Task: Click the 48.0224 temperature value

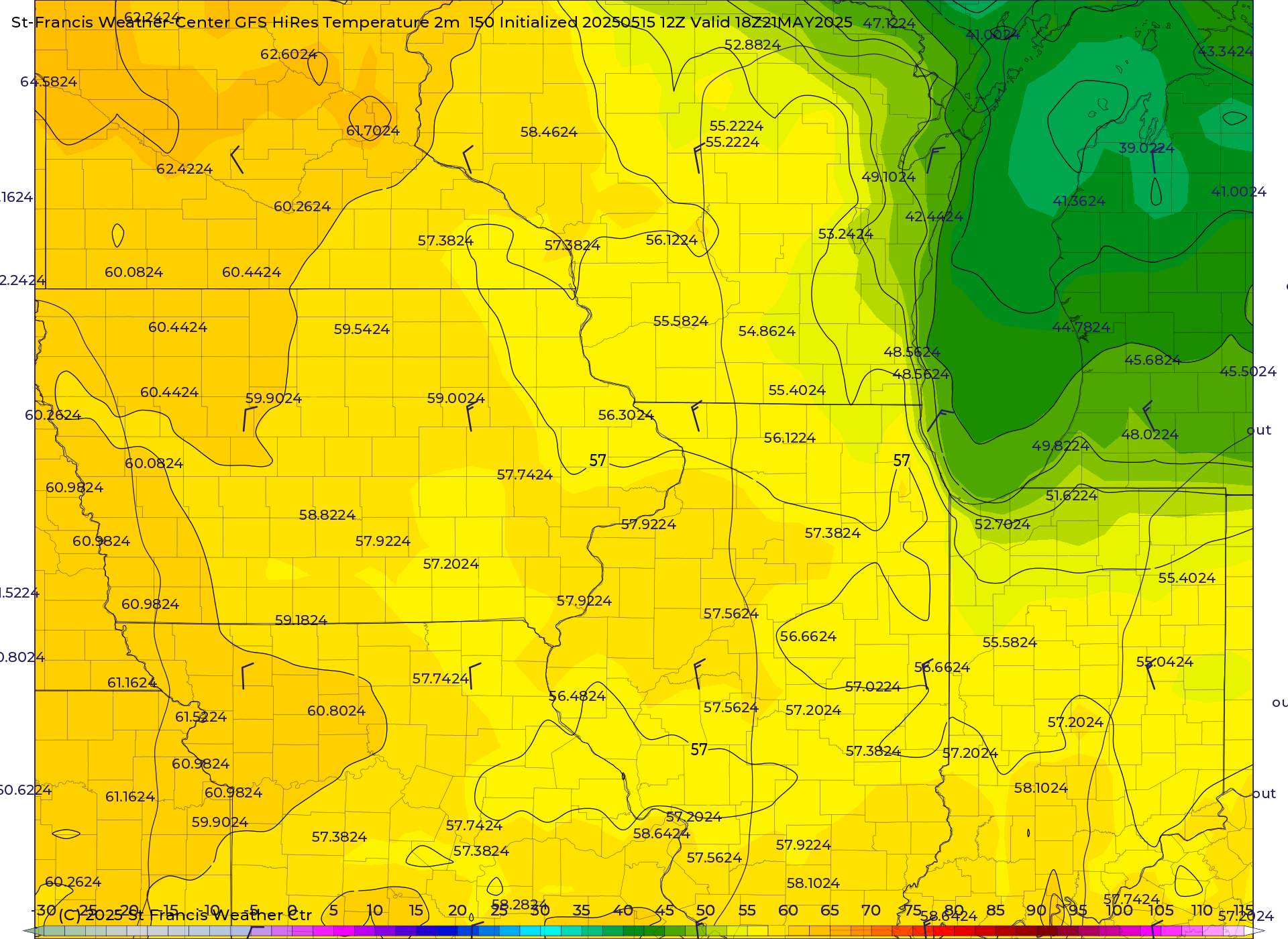Action: click(x=1150, y=435)
